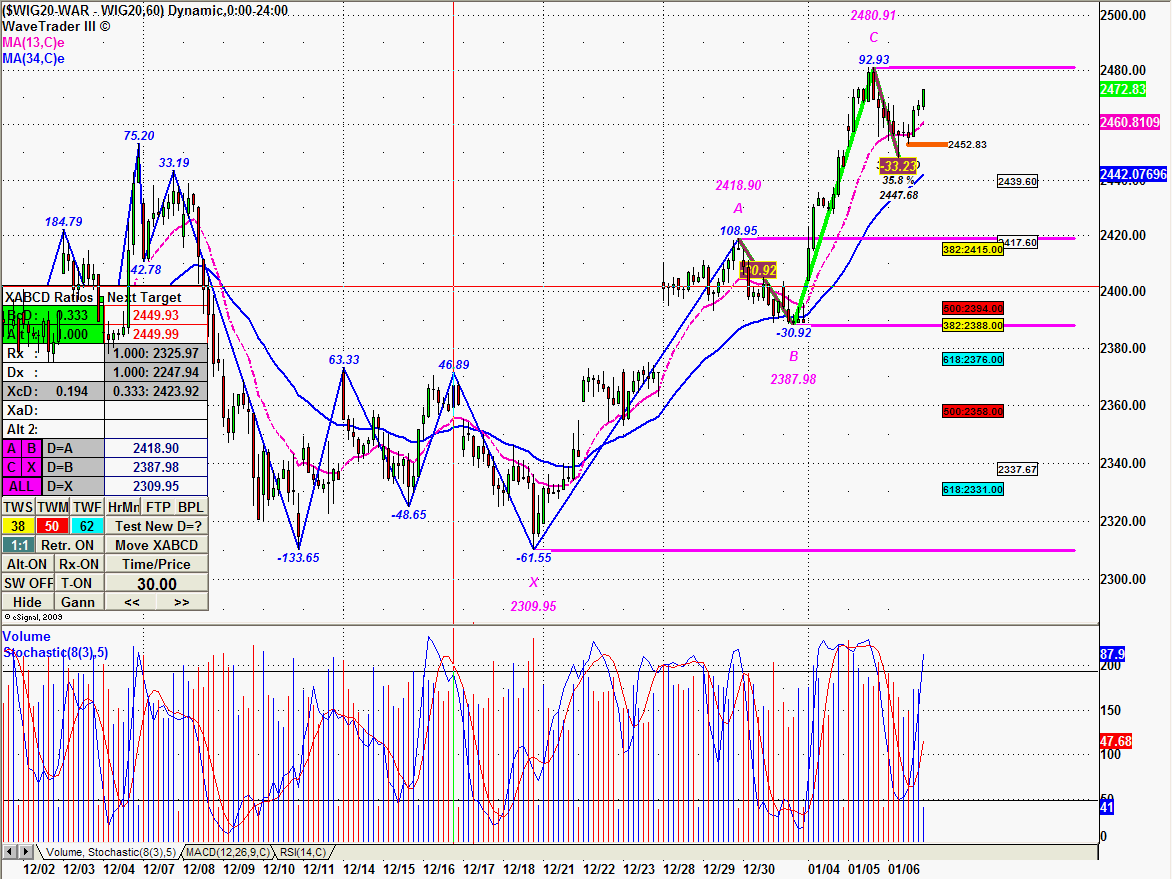
Task: Toggle the Retr. ON retracement setting
Action: [69, 545]
